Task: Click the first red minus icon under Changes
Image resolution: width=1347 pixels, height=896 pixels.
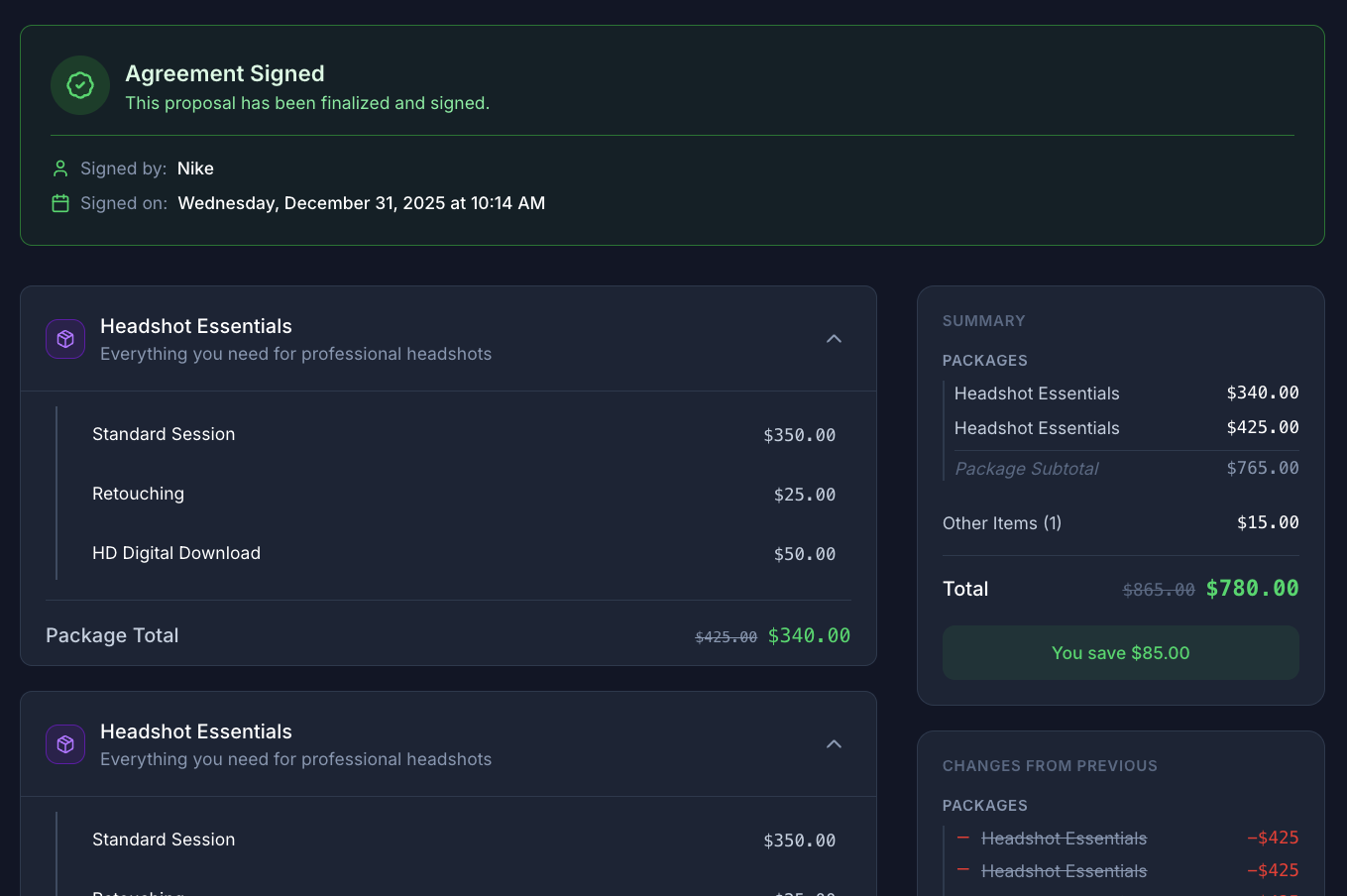Action: pyautogui.click(x=962, y=838)
